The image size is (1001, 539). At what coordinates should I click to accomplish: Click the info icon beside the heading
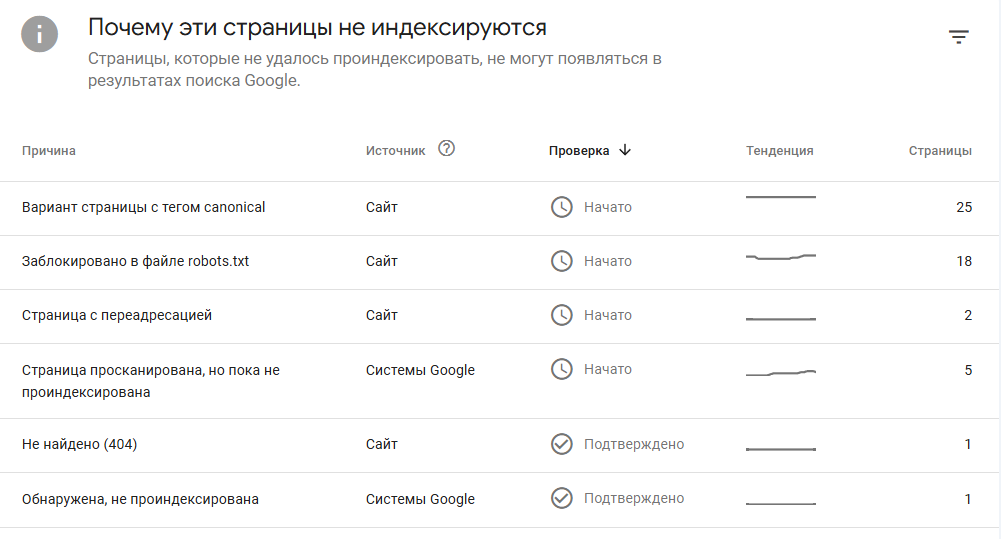pyautogui.click(x=40, y=35)
